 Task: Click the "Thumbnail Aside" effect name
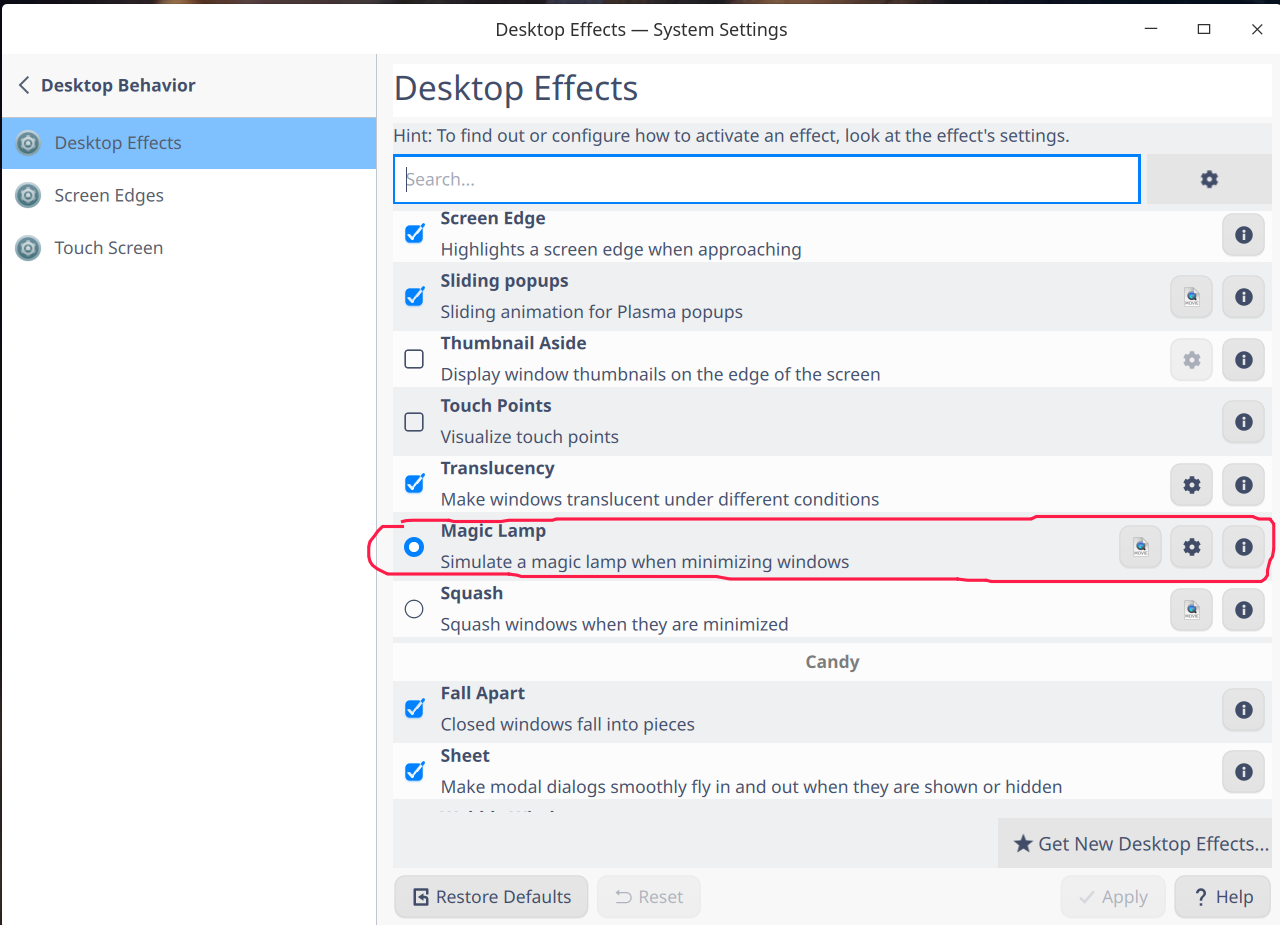(x=513, y=343)
